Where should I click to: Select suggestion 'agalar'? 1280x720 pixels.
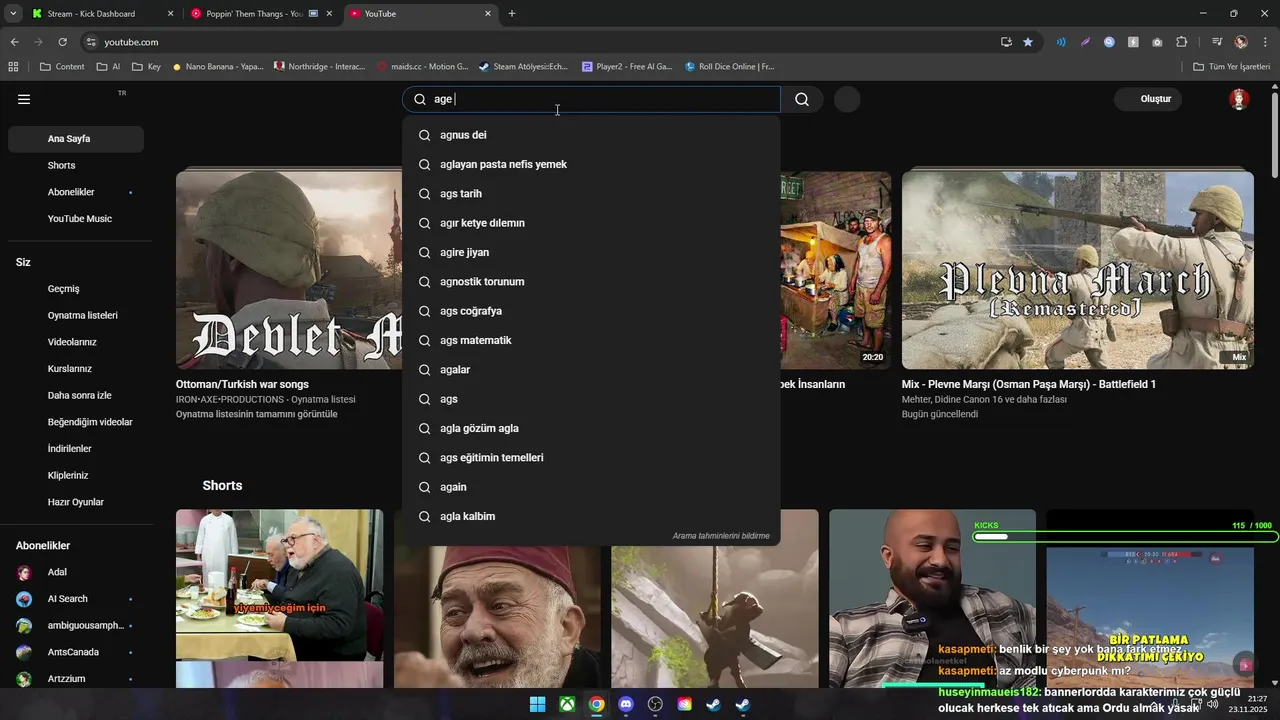tap(591, 370)
